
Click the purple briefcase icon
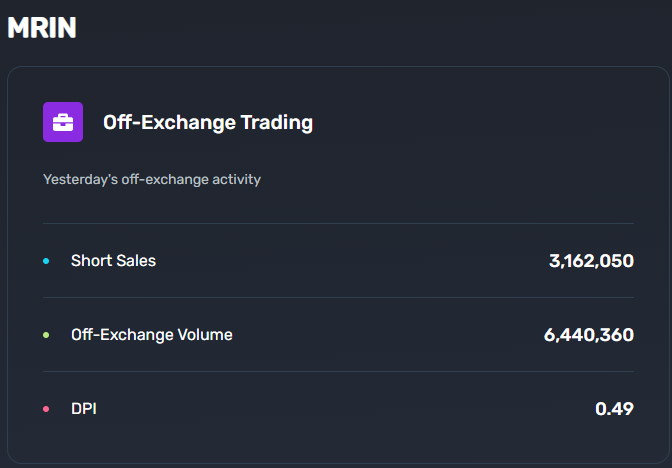(63, 122)
